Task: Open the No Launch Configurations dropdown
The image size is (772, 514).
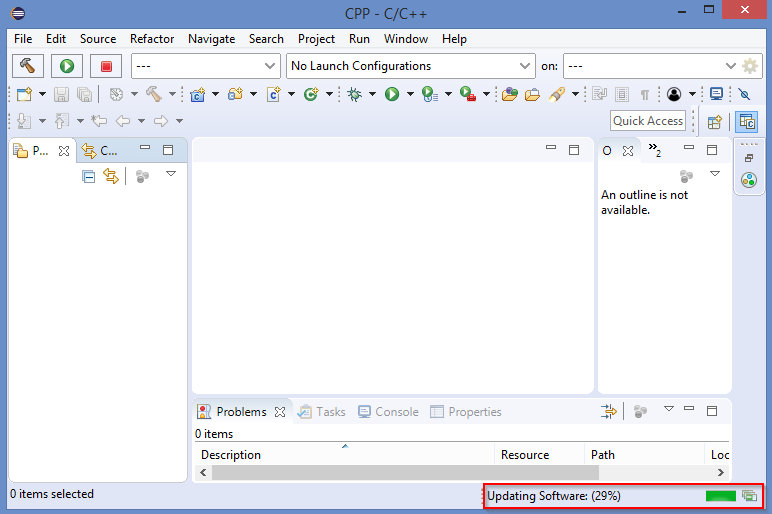Action: click(411, 66)
